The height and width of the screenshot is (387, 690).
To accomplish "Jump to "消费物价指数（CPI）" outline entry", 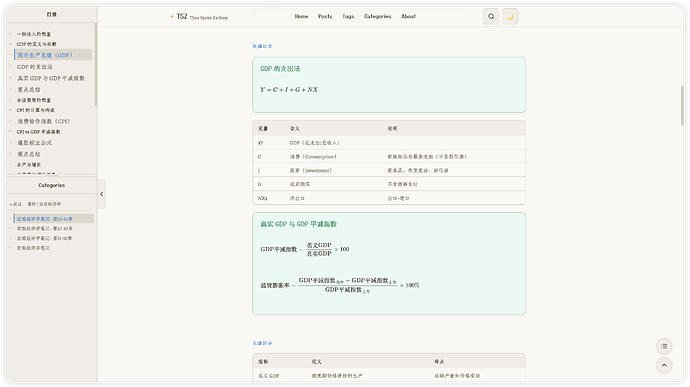I will [x=44, y=121].
